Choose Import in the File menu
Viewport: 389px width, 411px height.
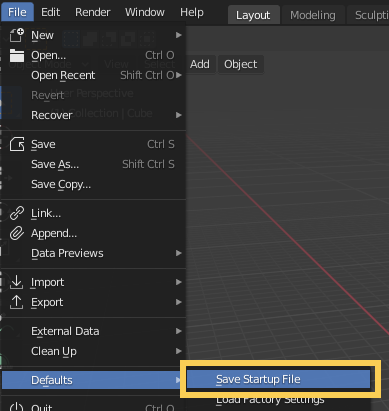(93, 282)
